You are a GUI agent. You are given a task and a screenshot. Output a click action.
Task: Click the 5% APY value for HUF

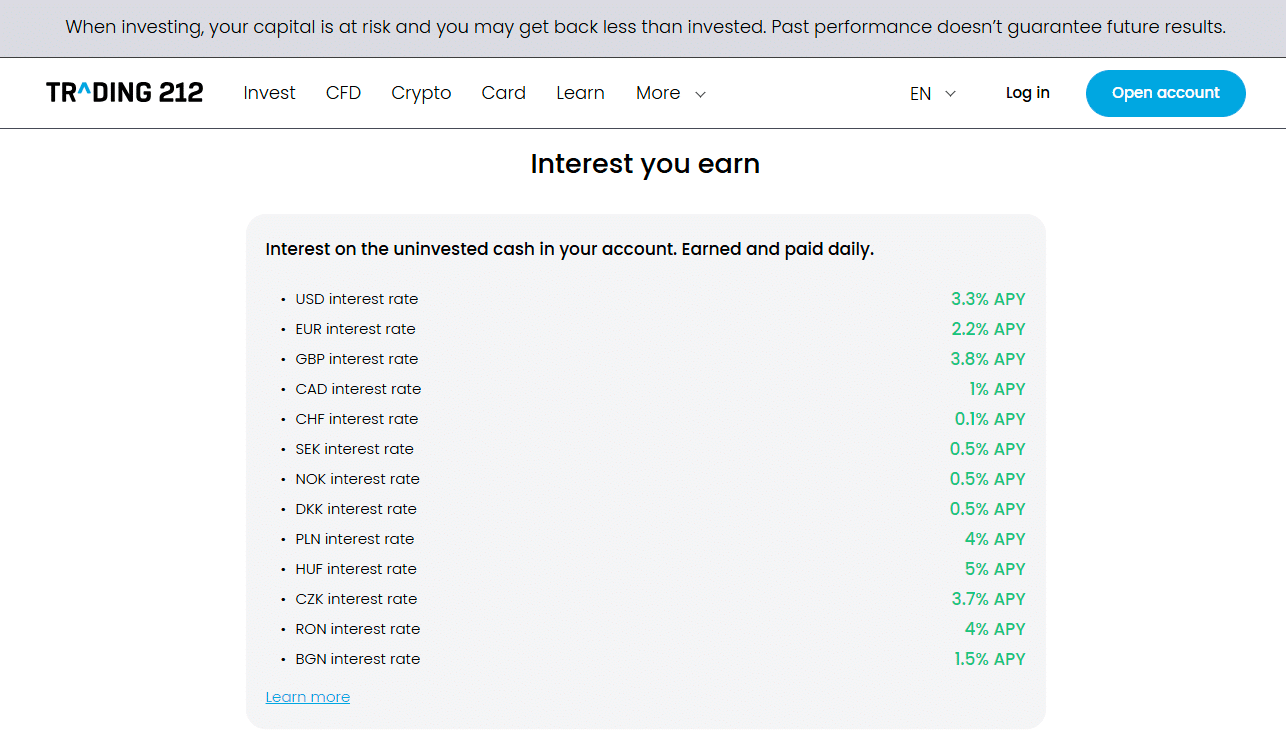[995, 569]
